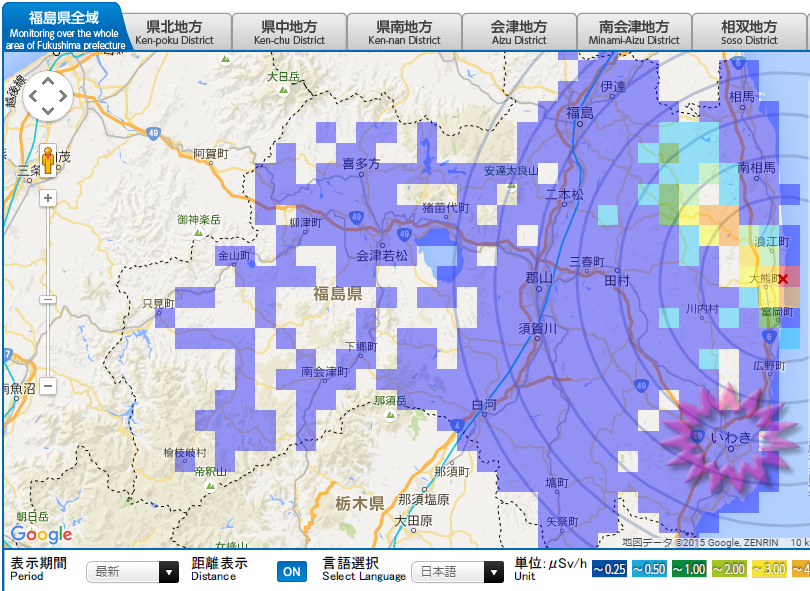Zoom out with the minus button

tap(48, 385)
